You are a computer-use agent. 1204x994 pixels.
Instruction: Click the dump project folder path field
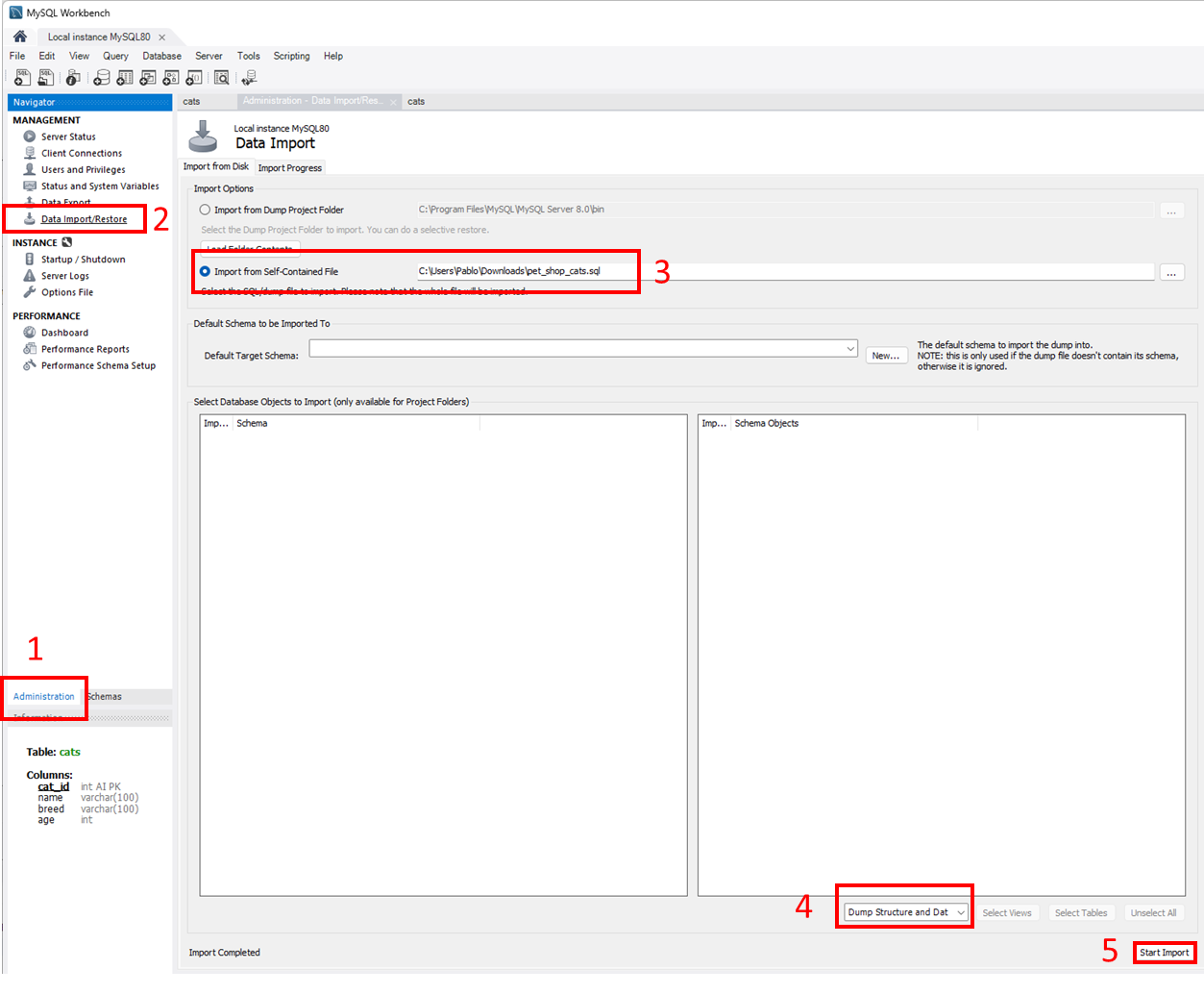(784, 210)
